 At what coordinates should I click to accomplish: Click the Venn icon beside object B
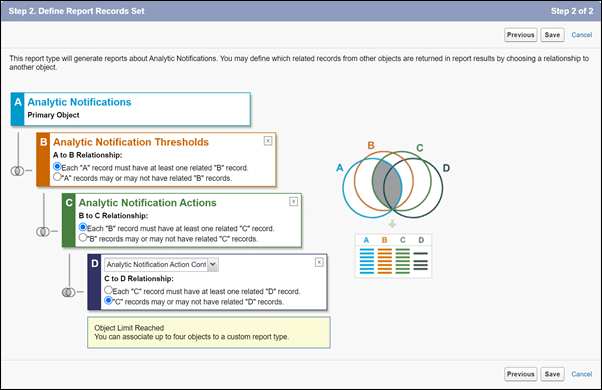17,171
